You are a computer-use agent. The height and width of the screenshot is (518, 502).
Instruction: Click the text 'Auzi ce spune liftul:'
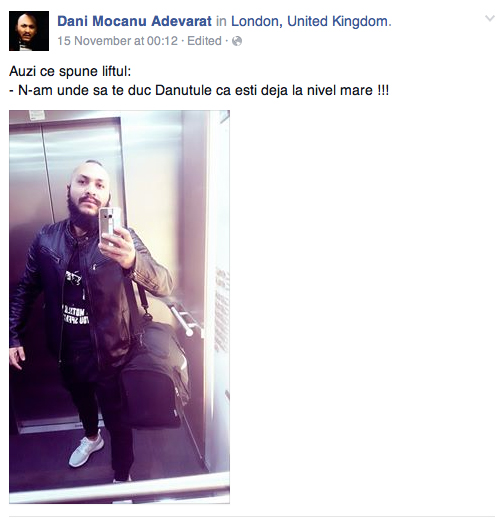[70, 72]
